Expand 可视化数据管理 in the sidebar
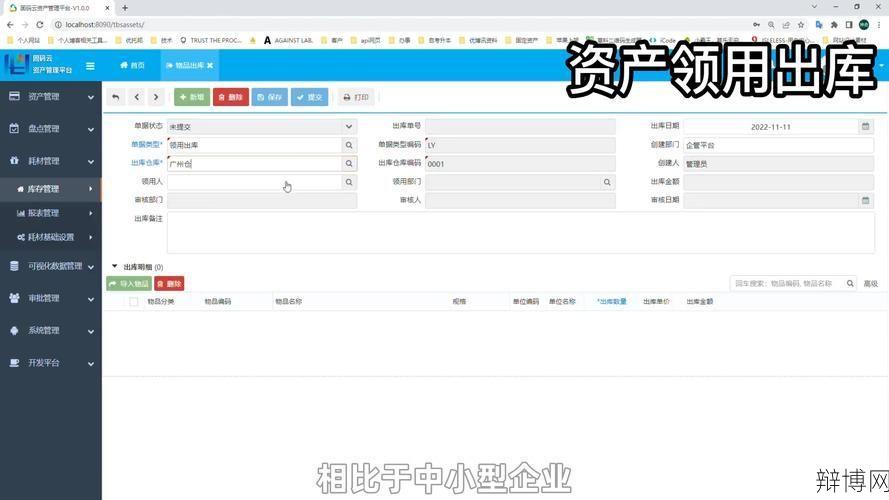Viewport: 889px width, 500px height. click(51, 266)
